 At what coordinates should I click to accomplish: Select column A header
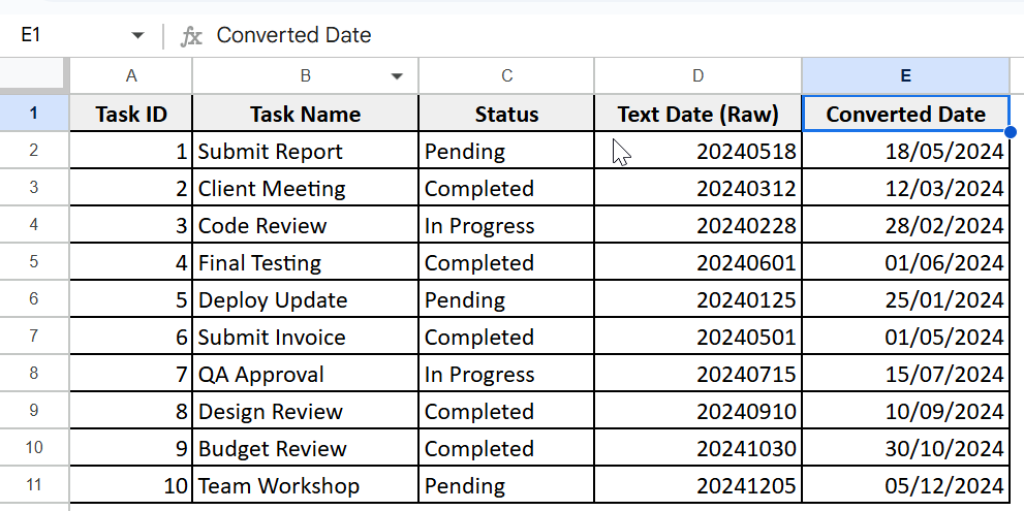[x=130, y=76]
